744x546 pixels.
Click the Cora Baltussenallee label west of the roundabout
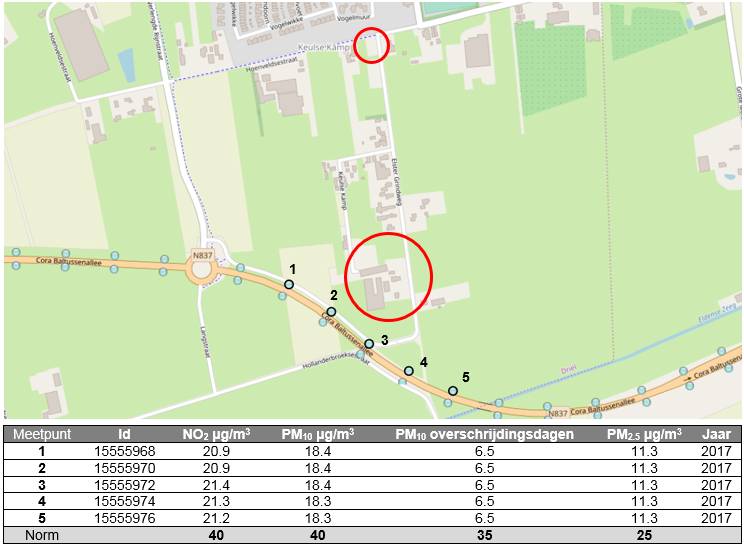[x=69, y=261]
